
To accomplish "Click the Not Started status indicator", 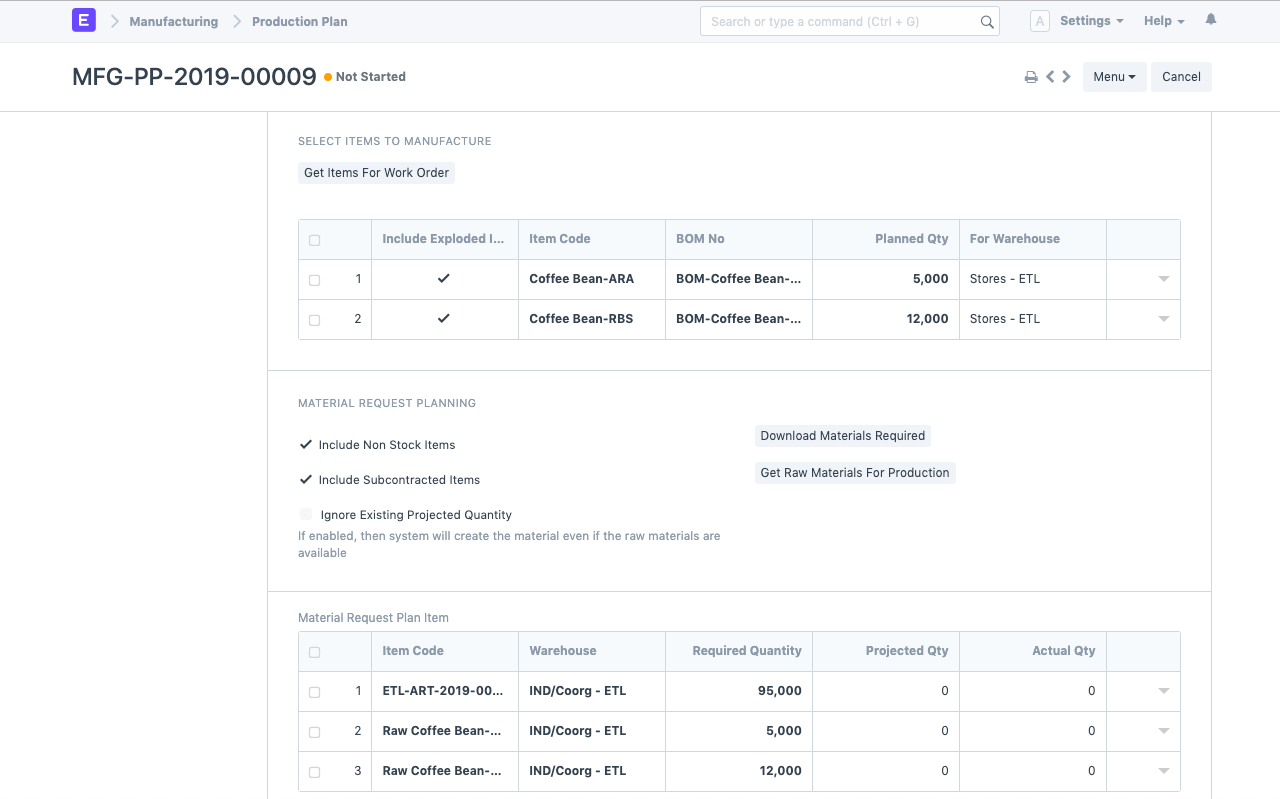I will [365, 77].
